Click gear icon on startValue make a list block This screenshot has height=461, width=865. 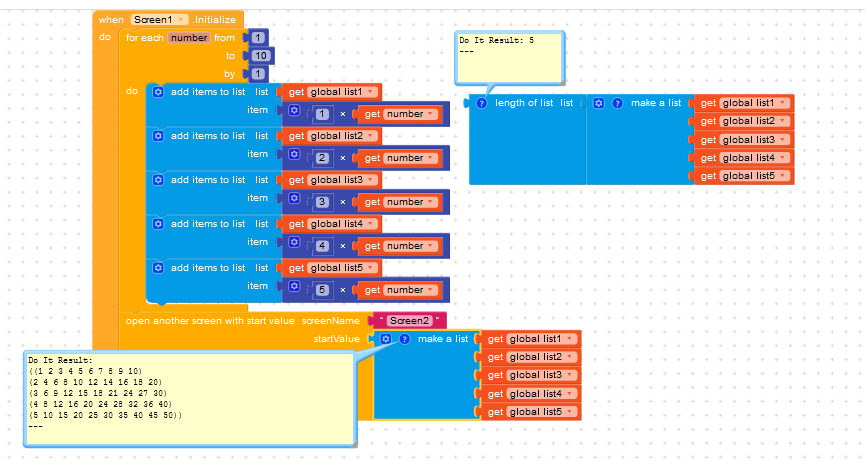coord(385,339)
